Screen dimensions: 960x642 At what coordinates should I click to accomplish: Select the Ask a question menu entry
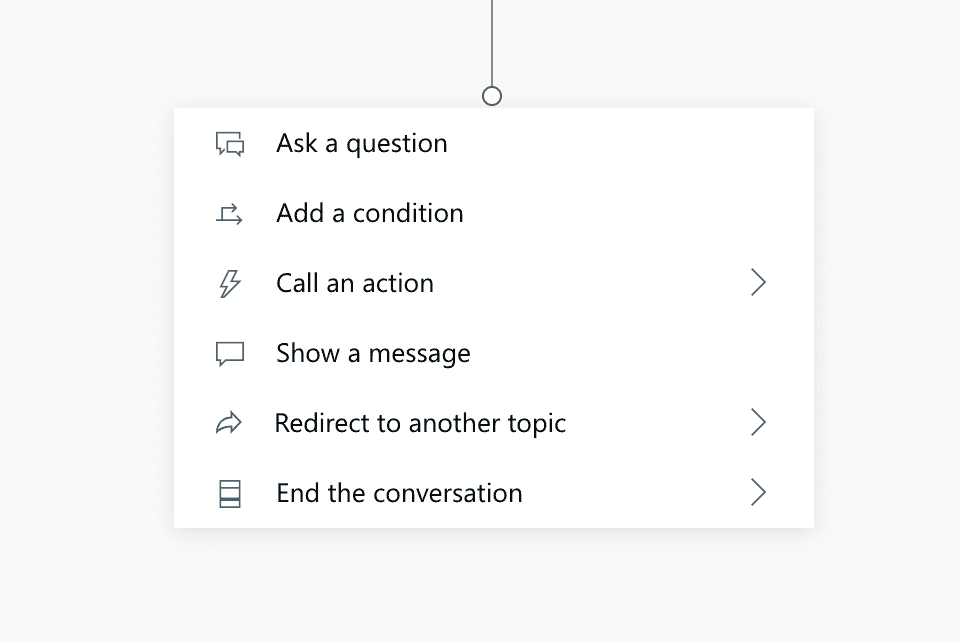pyautogui.click(x=493, y=143)
